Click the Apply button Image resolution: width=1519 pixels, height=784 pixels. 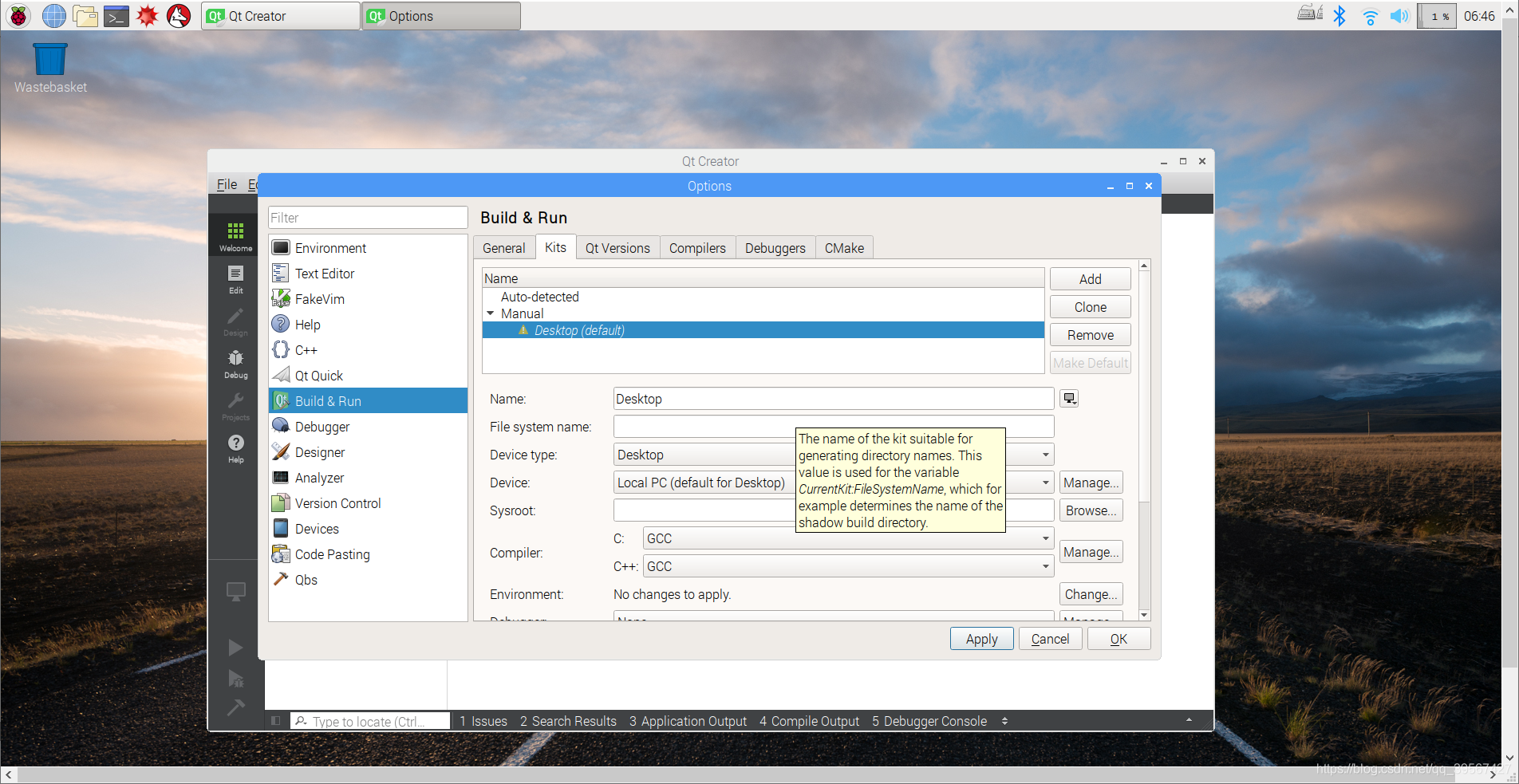(981, 639)
